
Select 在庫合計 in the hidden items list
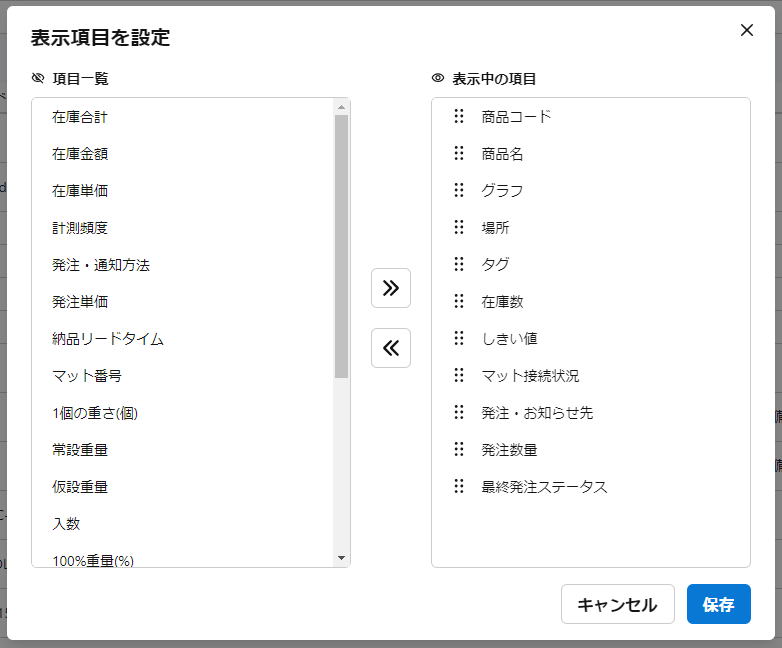click(80, 117)
